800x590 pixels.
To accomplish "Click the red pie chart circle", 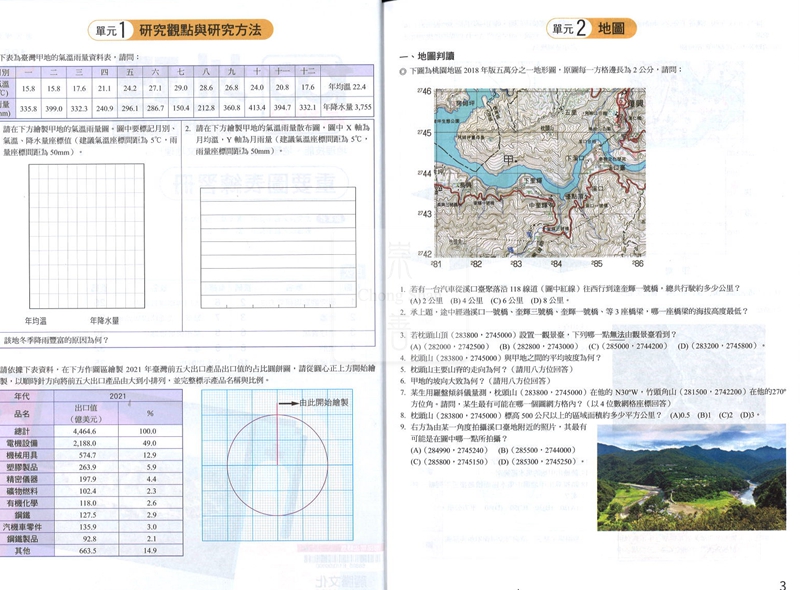I will pyautogui.click(x=278, y=464).
